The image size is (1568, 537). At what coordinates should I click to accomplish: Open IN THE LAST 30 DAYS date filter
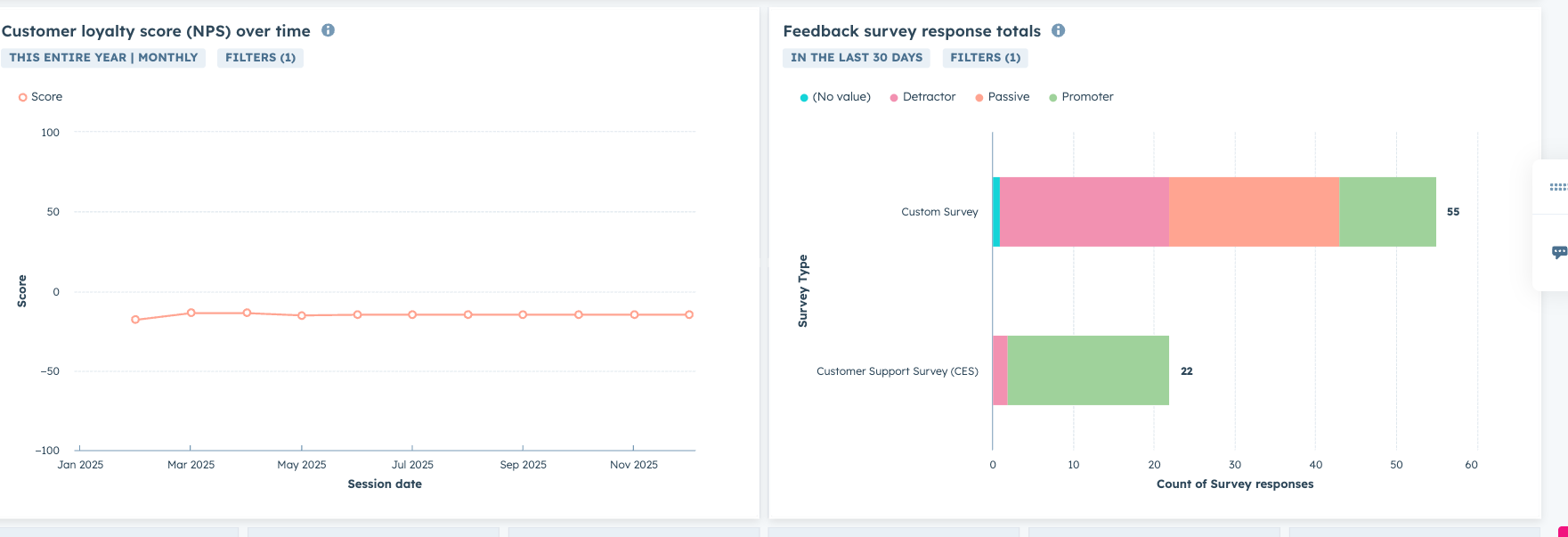[x=856, y=58]
